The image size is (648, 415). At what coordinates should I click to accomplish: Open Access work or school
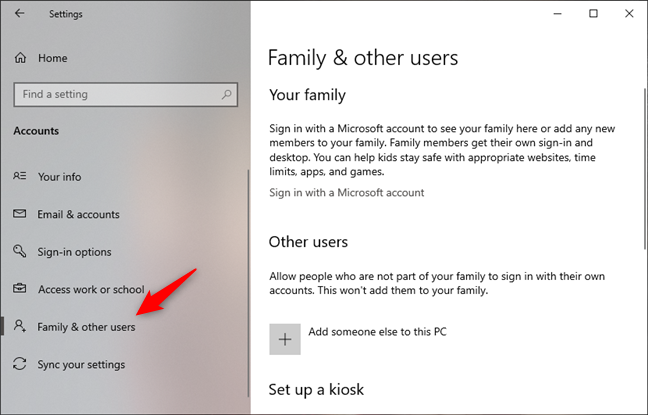(91, 289)
